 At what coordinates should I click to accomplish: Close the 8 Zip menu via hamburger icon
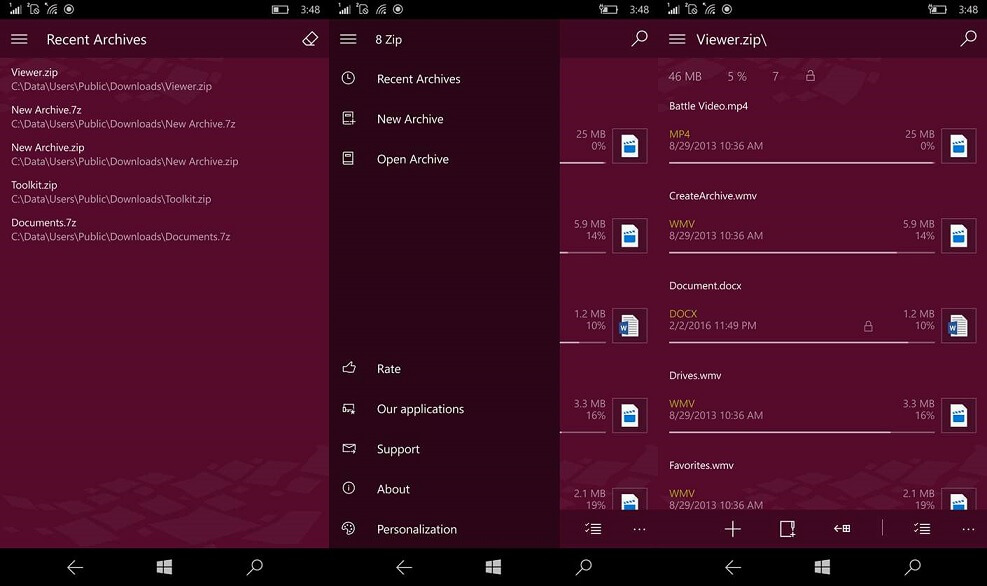[x=348, y=39]
